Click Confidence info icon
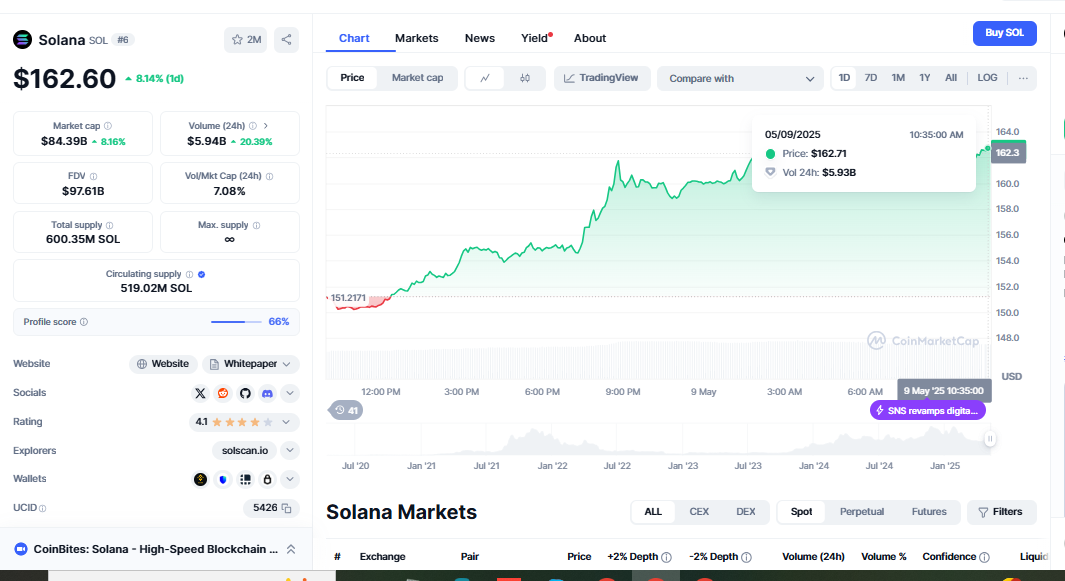 [x=984, y=557]
